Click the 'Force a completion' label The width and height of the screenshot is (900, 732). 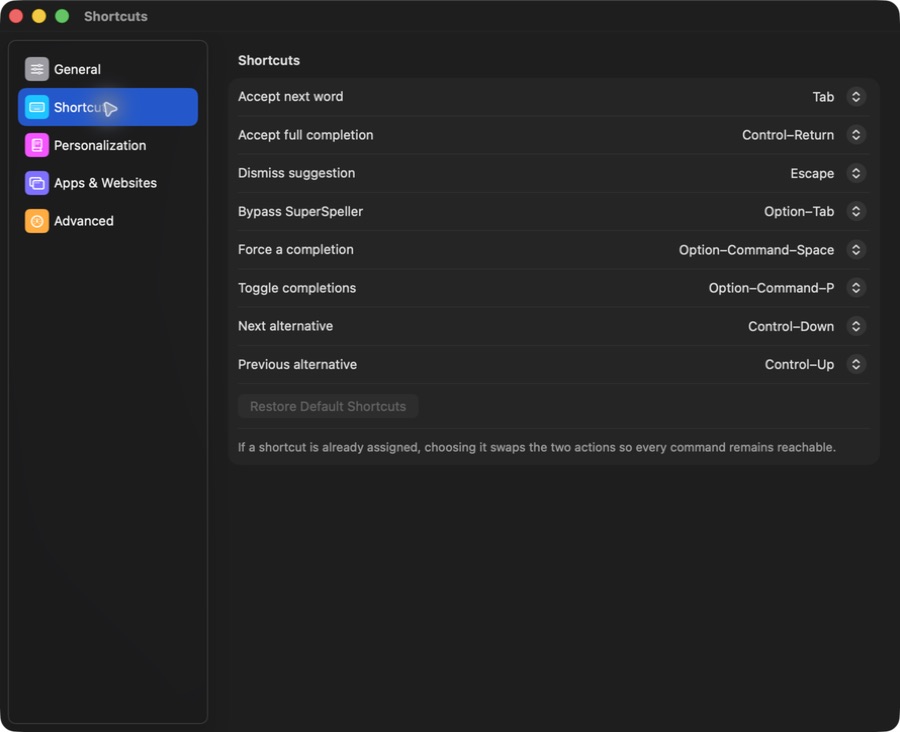296,250
